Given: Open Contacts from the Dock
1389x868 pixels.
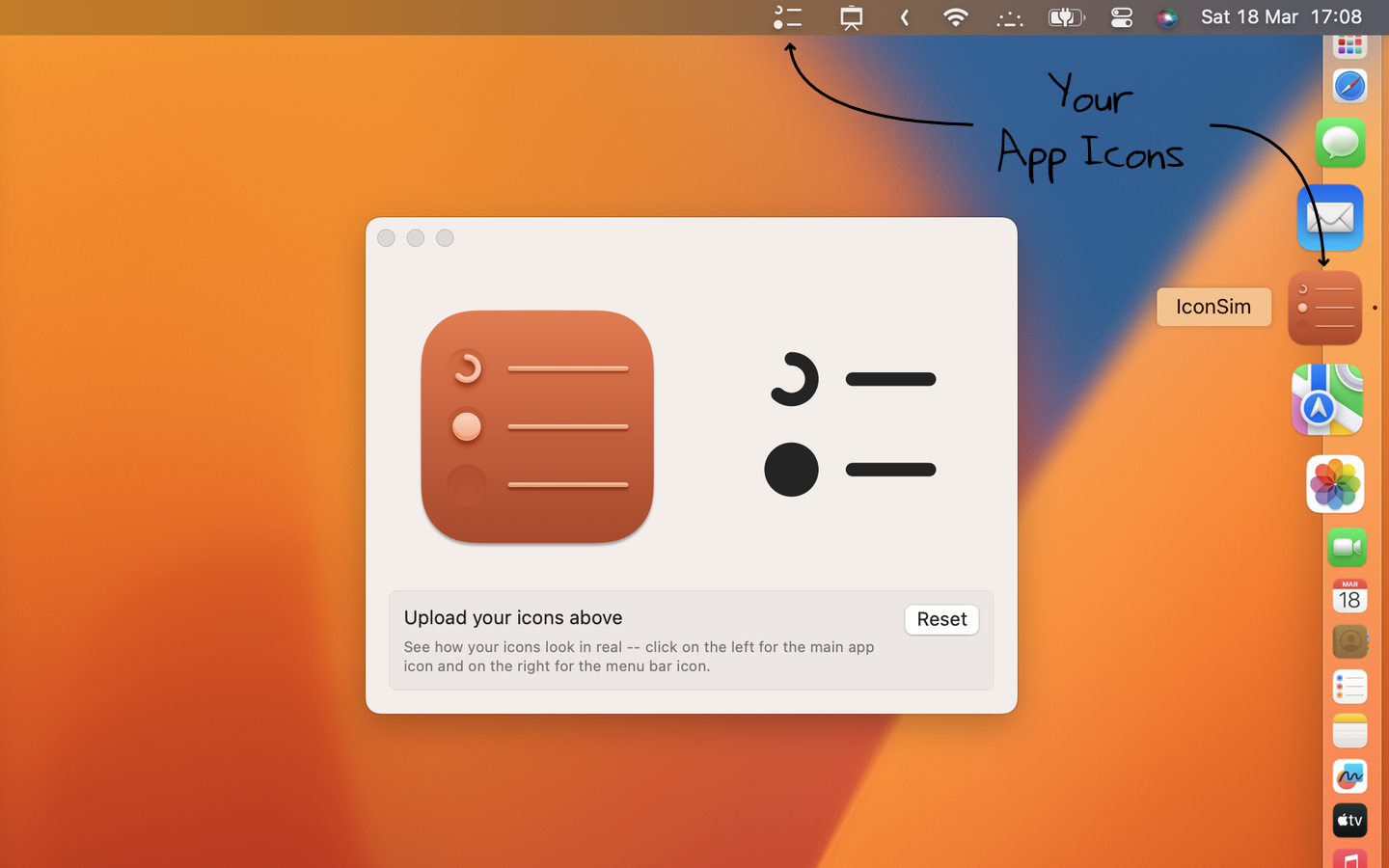Looking at the screenshot, I should (x=1349, y=641).
